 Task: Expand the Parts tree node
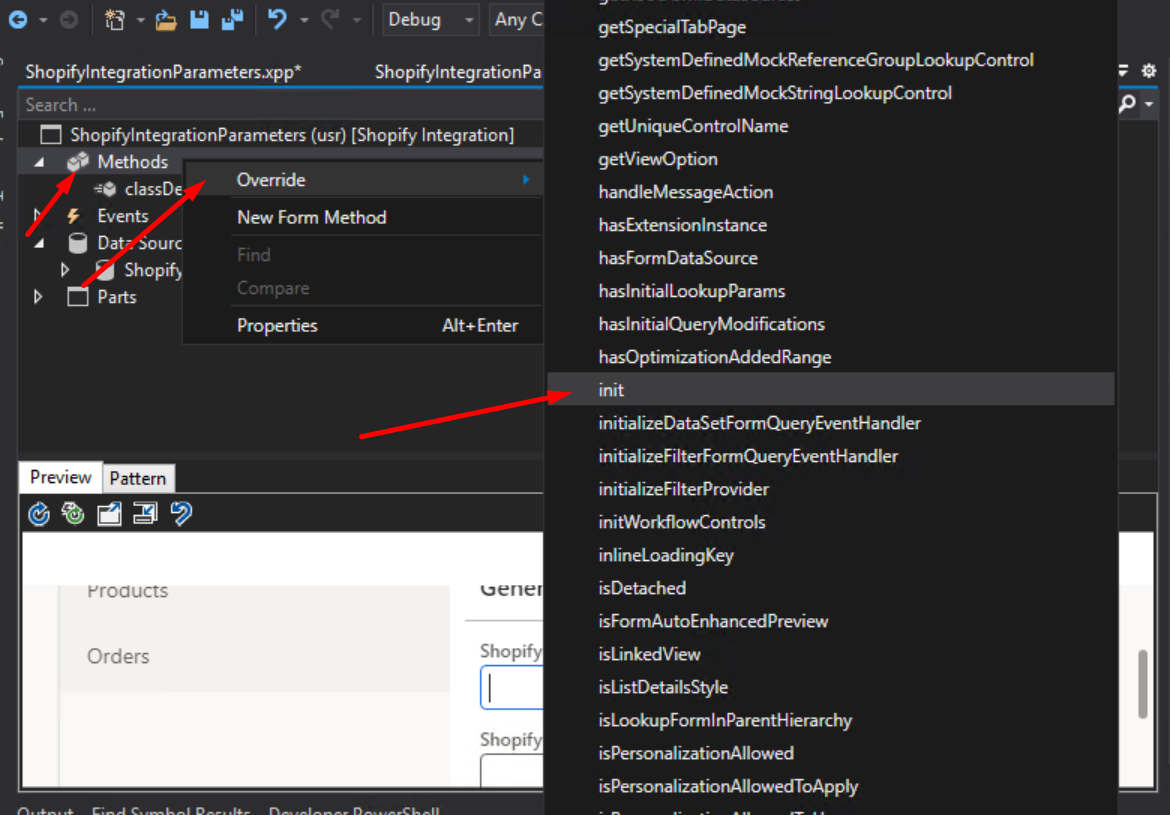click(39, 297)
